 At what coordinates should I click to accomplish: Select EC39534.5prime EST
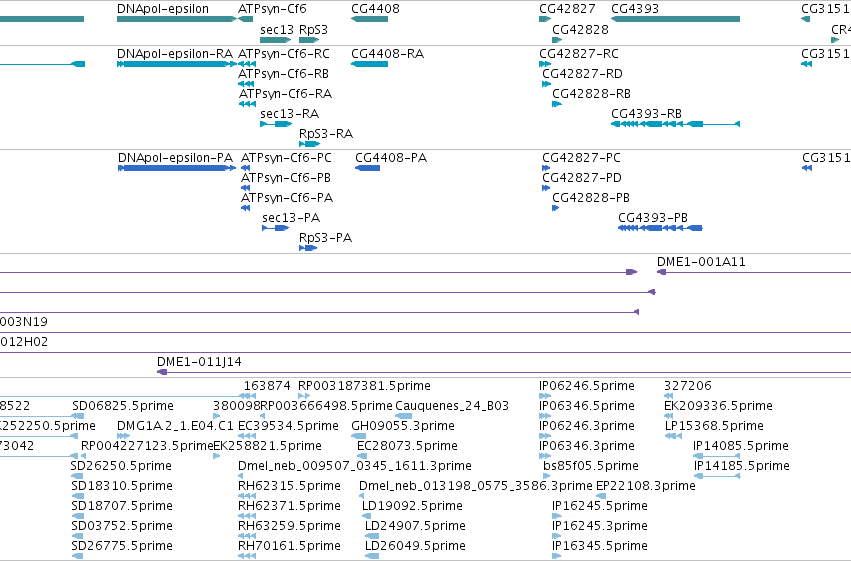point(247,436)
